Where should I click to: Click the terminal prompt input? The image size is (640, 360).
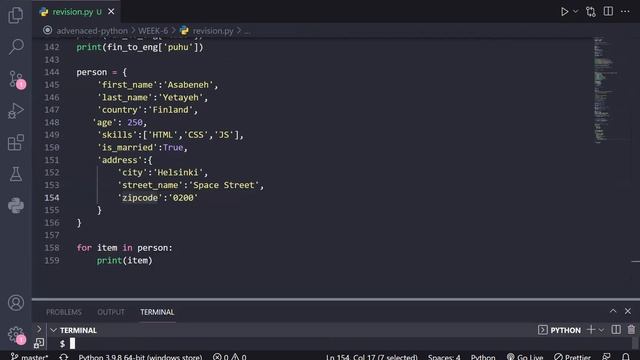(x=72, y=344)
